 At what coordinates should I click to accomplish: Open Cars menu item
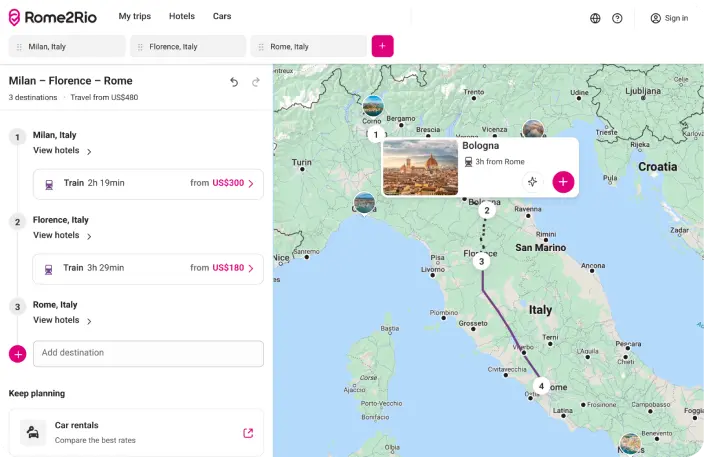tap(222, 16)
